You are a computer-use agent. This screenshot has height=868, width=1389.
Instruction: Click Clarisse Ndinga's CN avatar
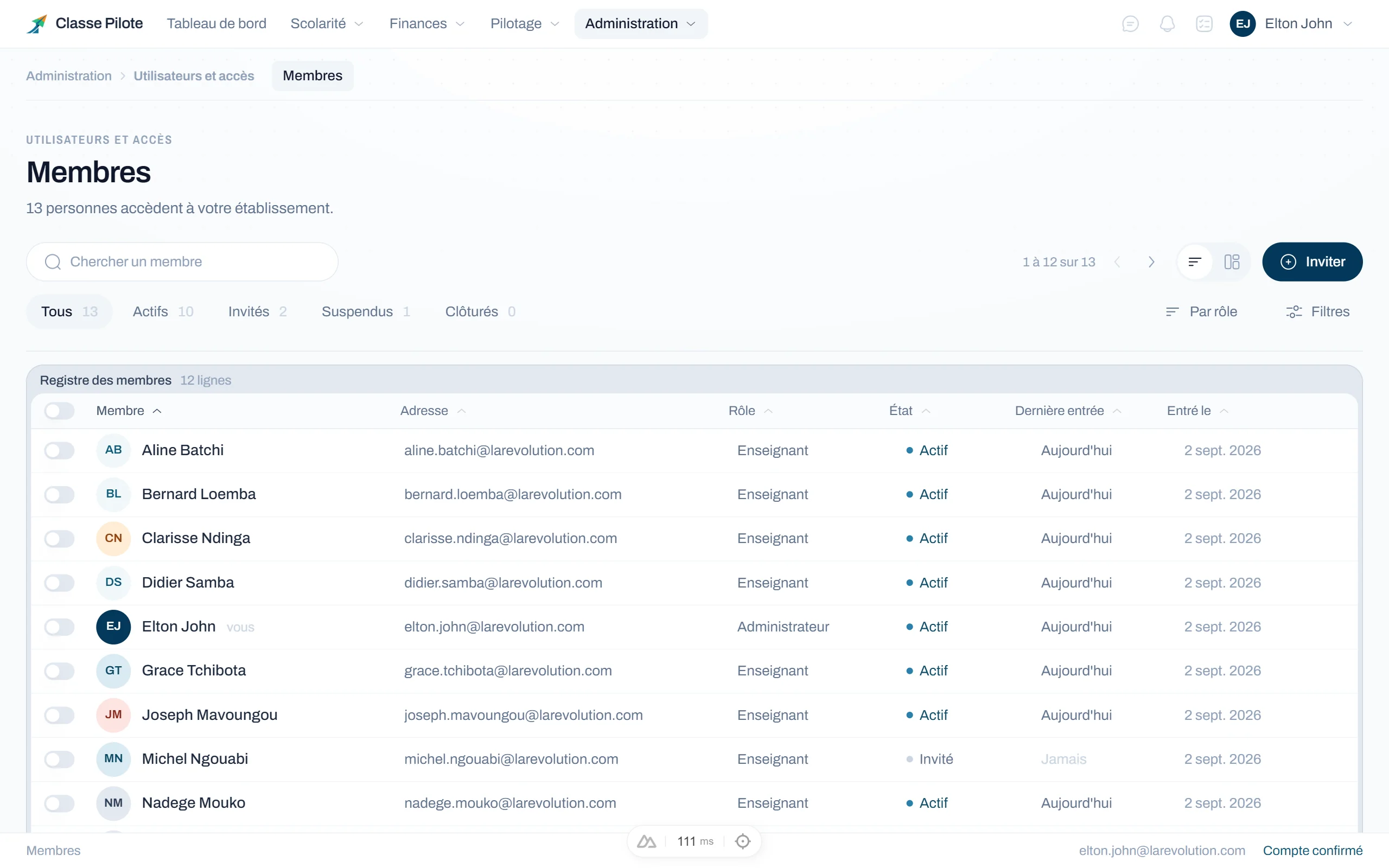(113, 539)
